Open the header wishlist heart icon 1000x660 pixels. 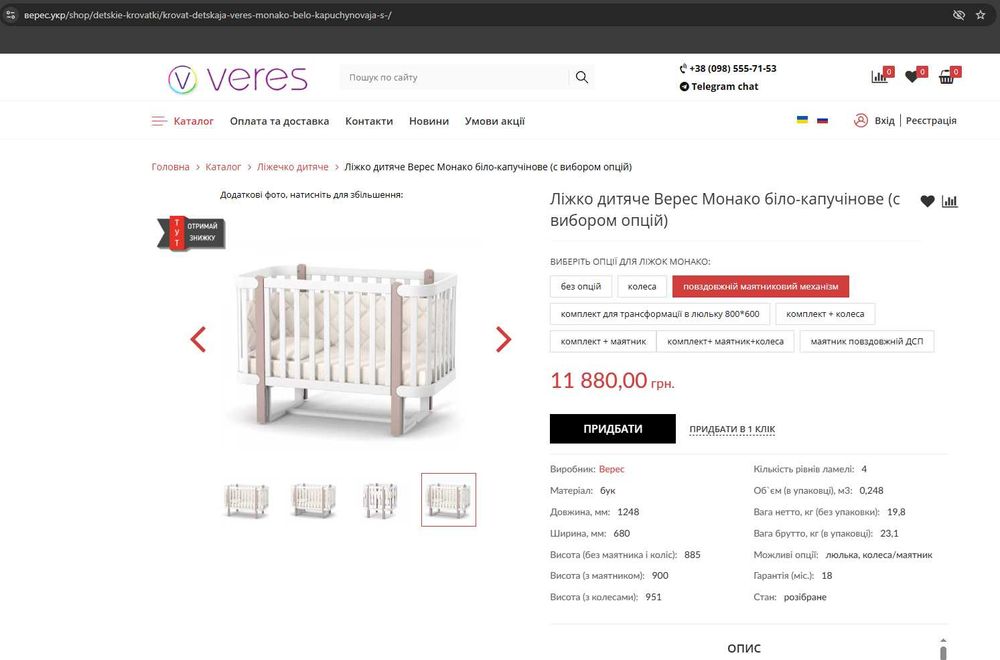[x=914, y=77]
